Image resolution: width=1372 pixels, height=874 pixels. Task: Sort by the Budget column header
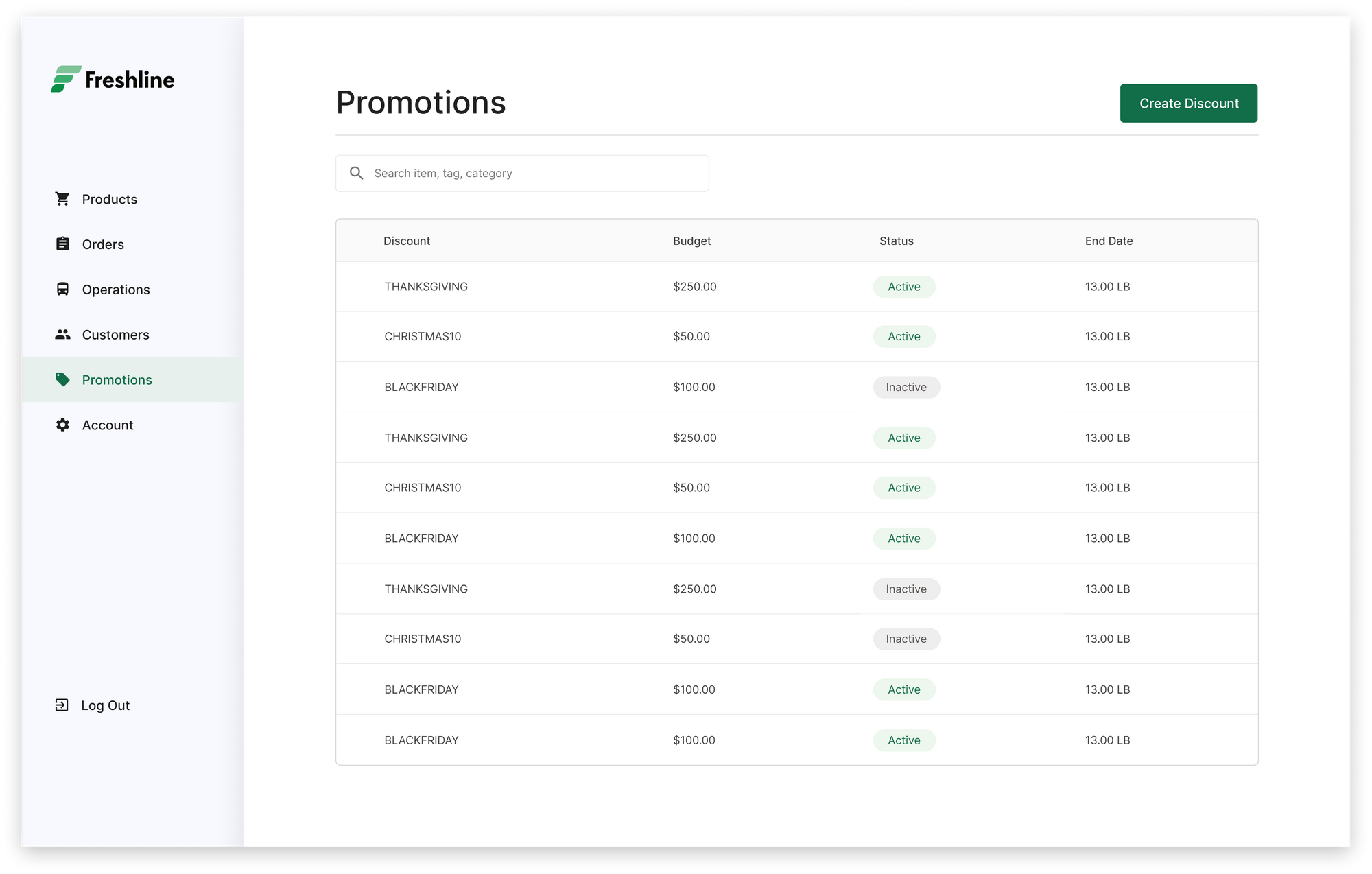click(x=691, y=241)
